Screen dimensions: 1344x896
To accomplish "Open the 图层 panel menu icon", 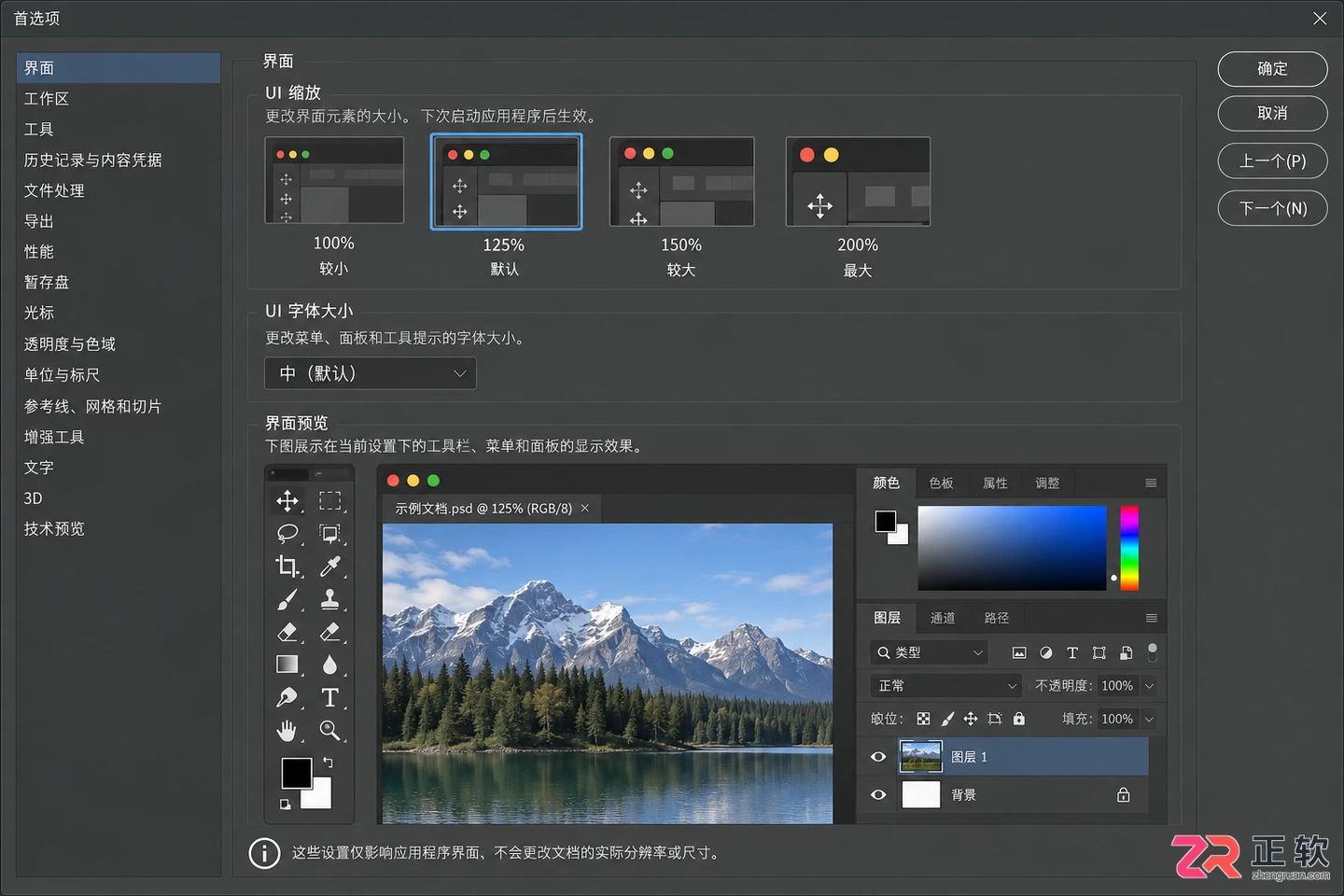I will click(1151, 618).
